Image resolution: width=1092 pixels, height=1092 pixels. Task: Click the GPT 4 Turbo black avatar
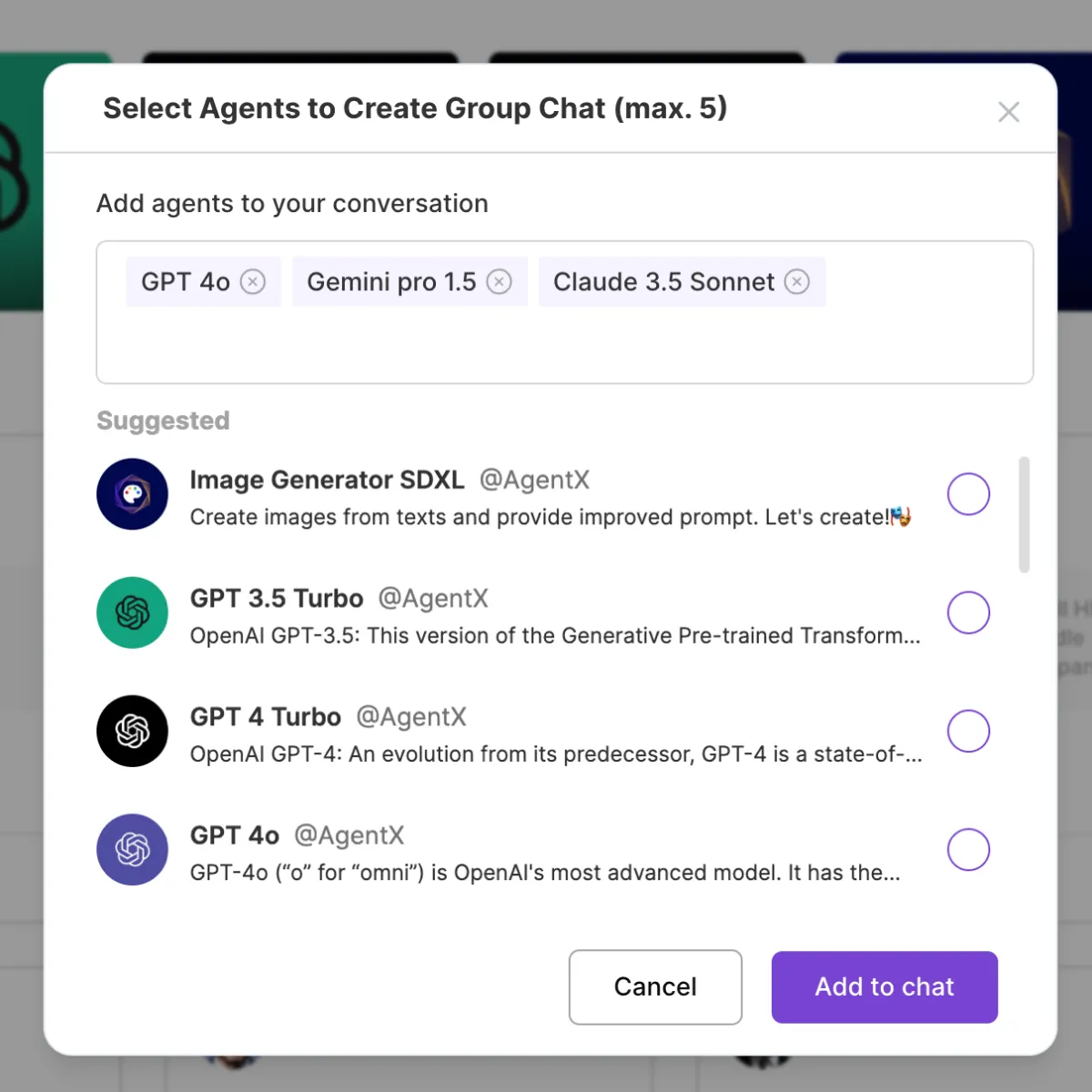pyautogui.click(x=133, y=731)
